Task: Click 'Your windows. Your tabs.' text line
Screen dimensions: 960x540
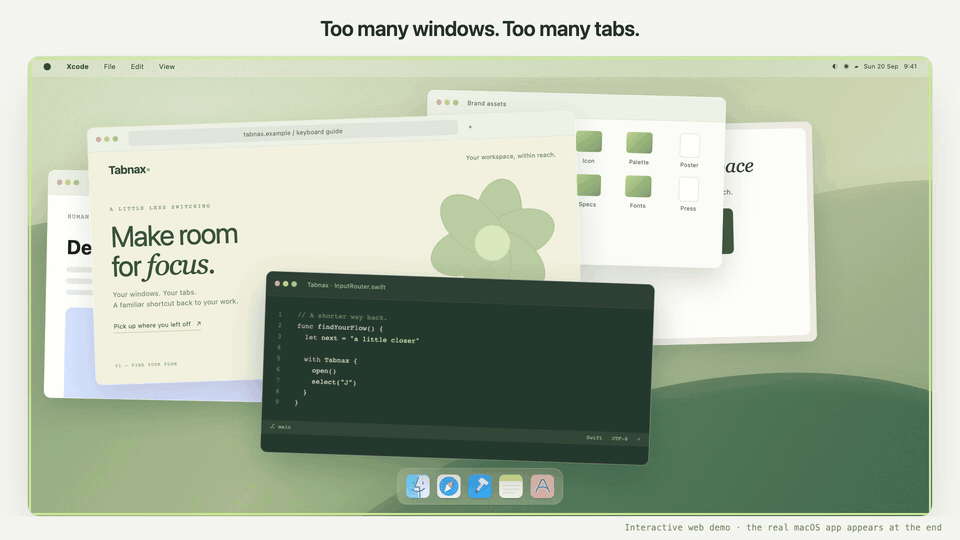Action: (x=154, y=293)
